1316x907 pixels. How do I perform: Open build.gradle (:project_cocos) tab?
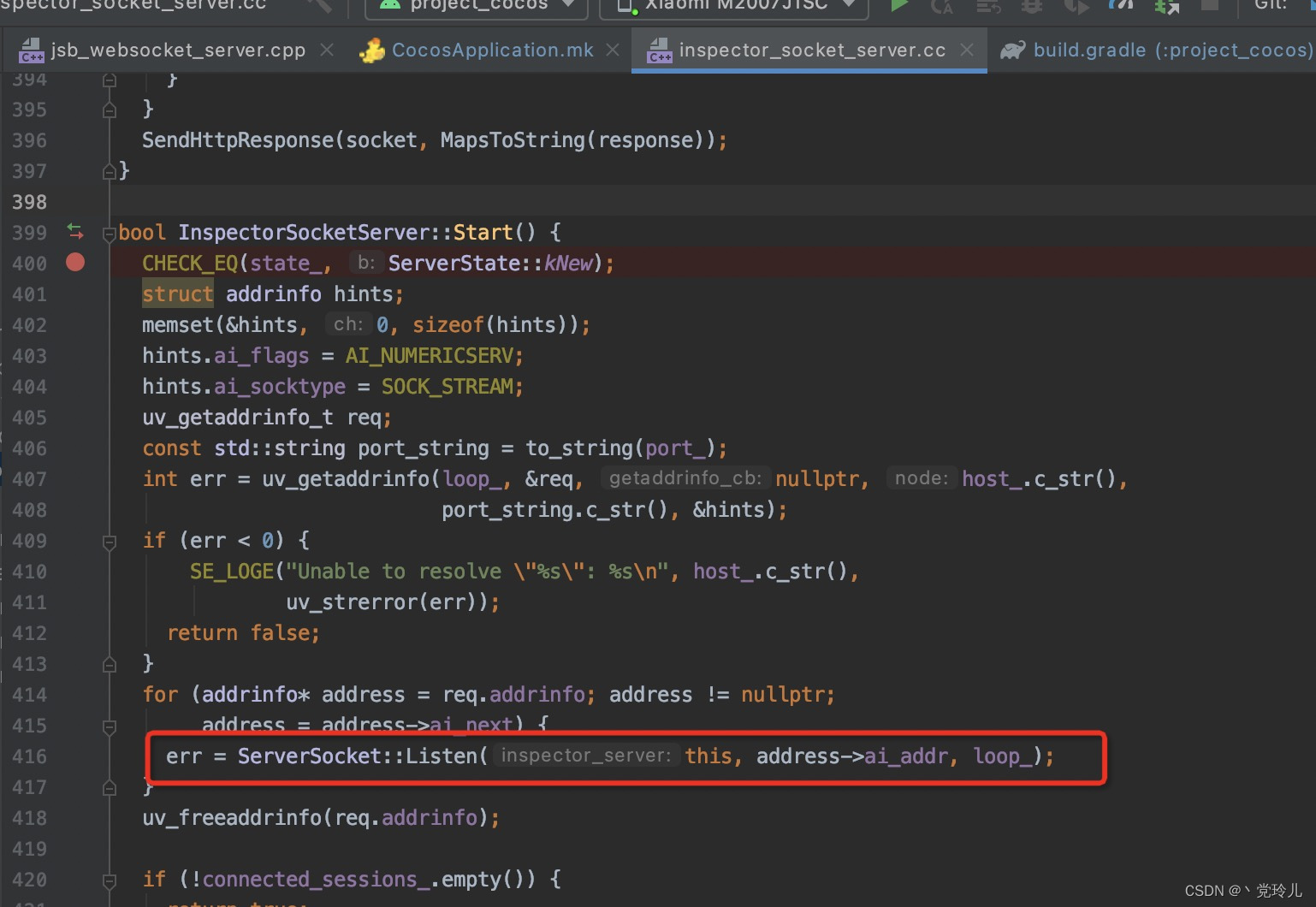click(1172, 50)
